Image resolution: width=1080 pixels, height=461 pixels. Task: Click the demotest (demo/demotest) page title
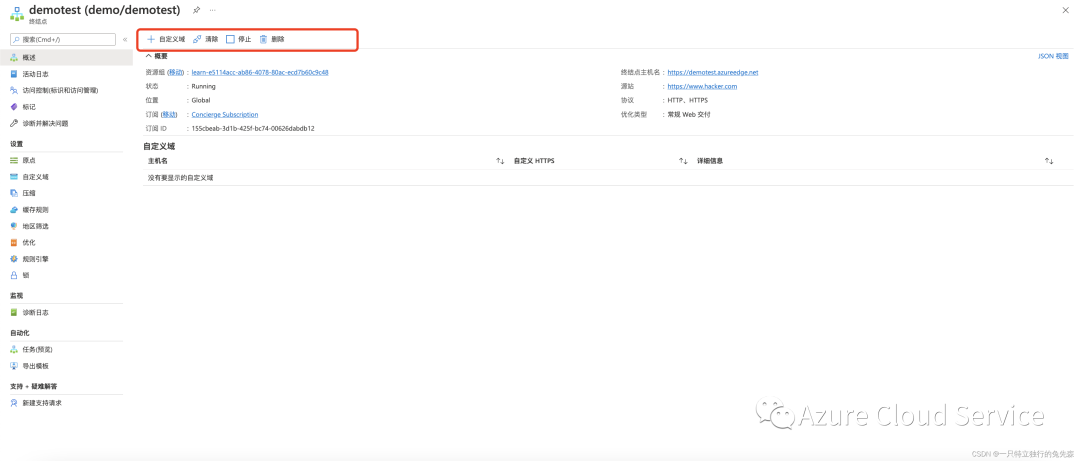point(105,10)
